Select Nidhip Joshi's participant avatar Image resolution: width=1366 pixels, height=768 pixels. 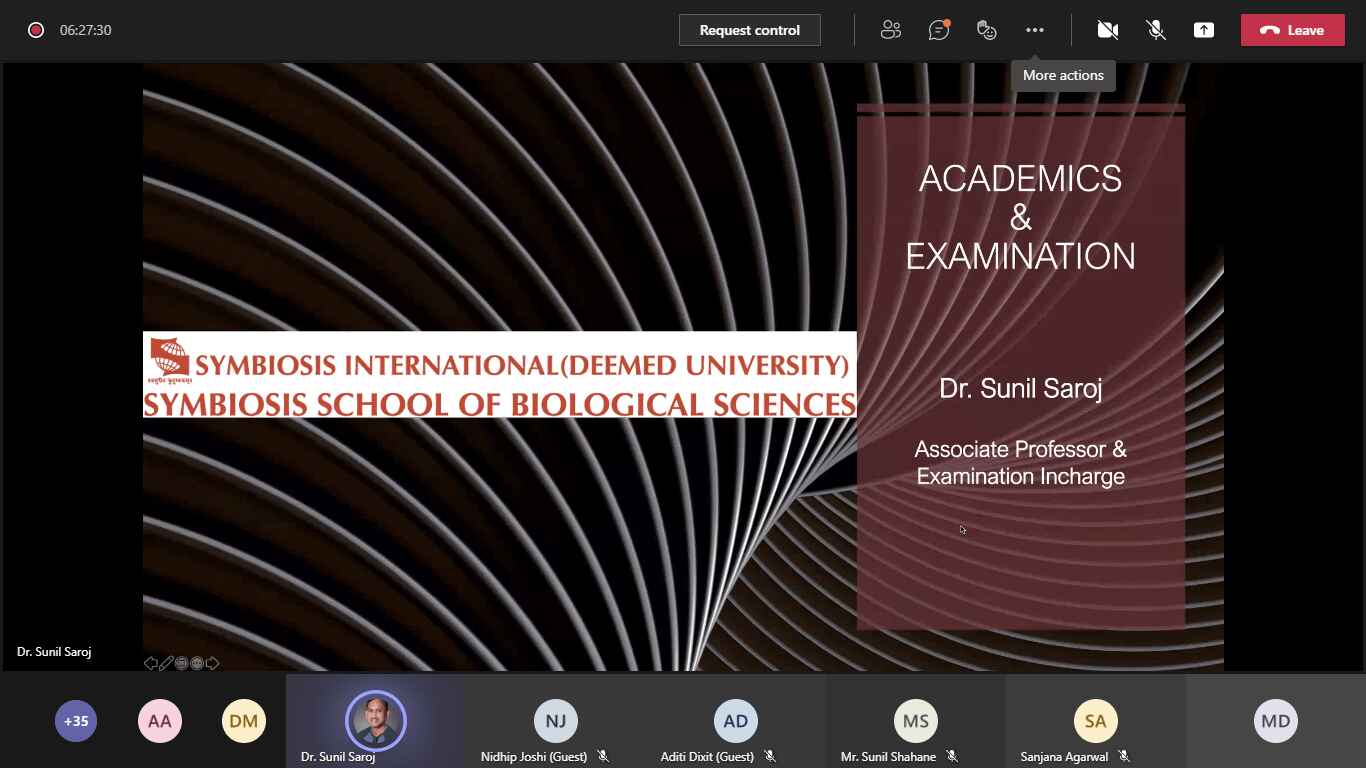tap(555, 721)
